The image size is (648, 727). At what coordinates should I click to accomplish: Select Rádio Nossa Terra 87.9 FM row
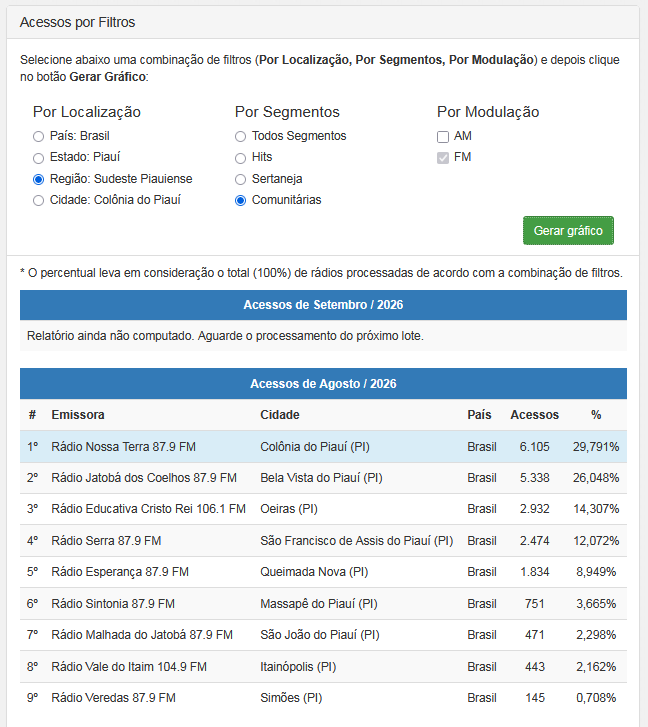323,446
